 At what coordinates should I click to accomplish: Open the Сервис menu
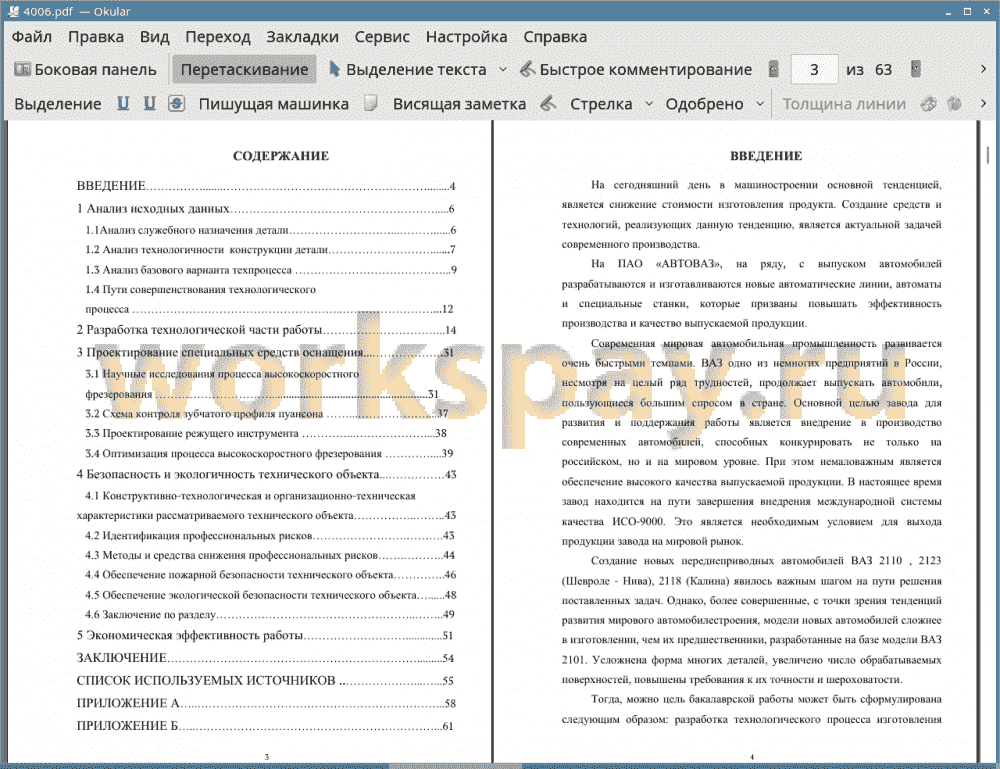click(x=382, y=37)
